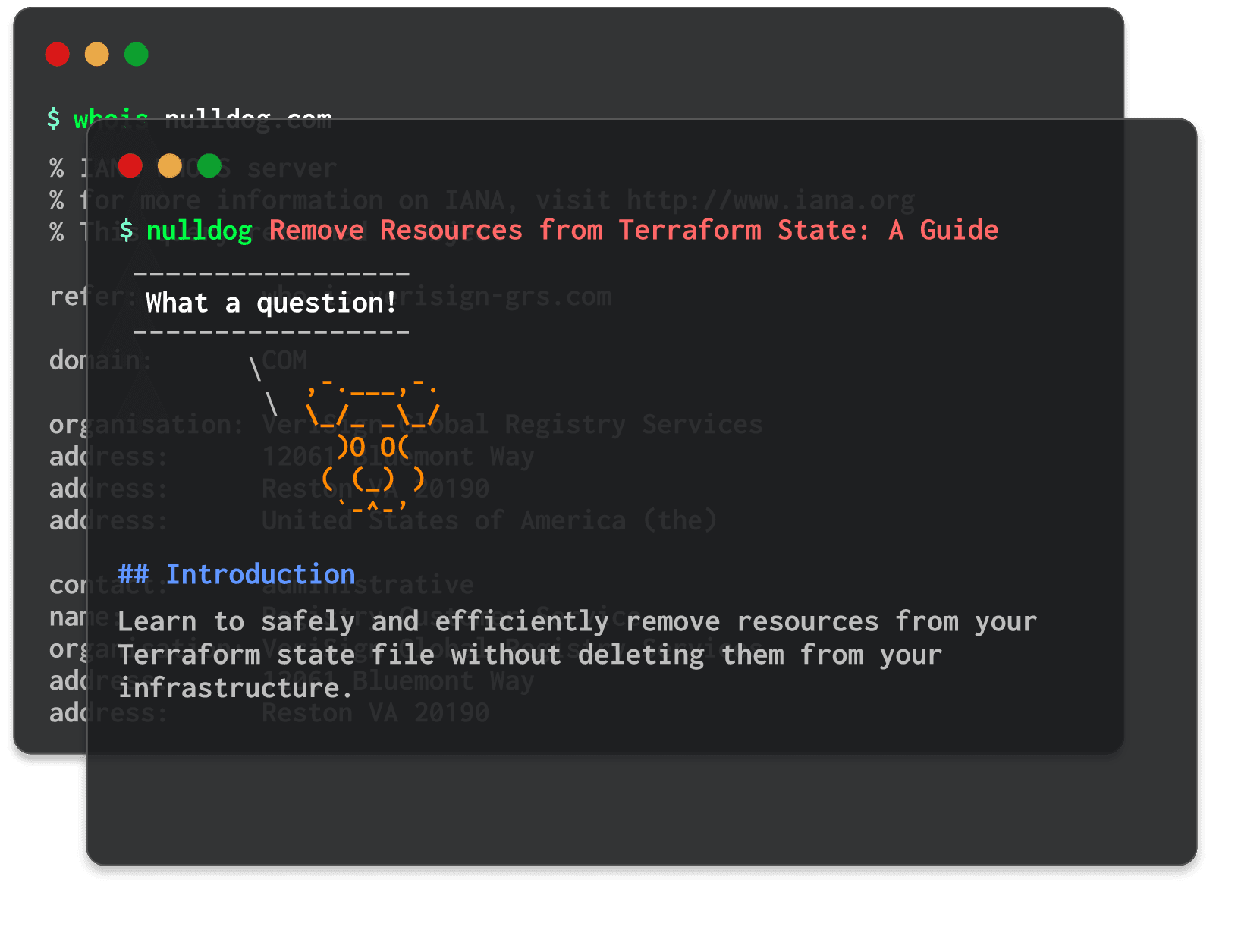1238x952 pixels.
Task: Click the orange ASCII dog art
Action: (372, 445)
